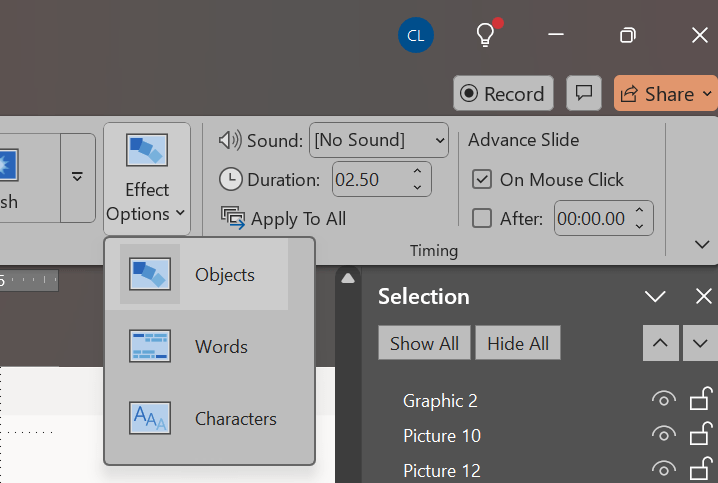Image resolution: width=718 pixels, height=483 pixels.
Task: Expand the transition gallery more arrow
Action: 77,177
